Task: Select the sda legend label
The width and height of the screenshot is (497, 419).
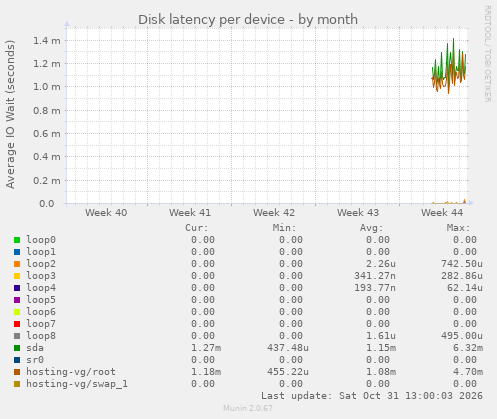Action: point(35,348)
